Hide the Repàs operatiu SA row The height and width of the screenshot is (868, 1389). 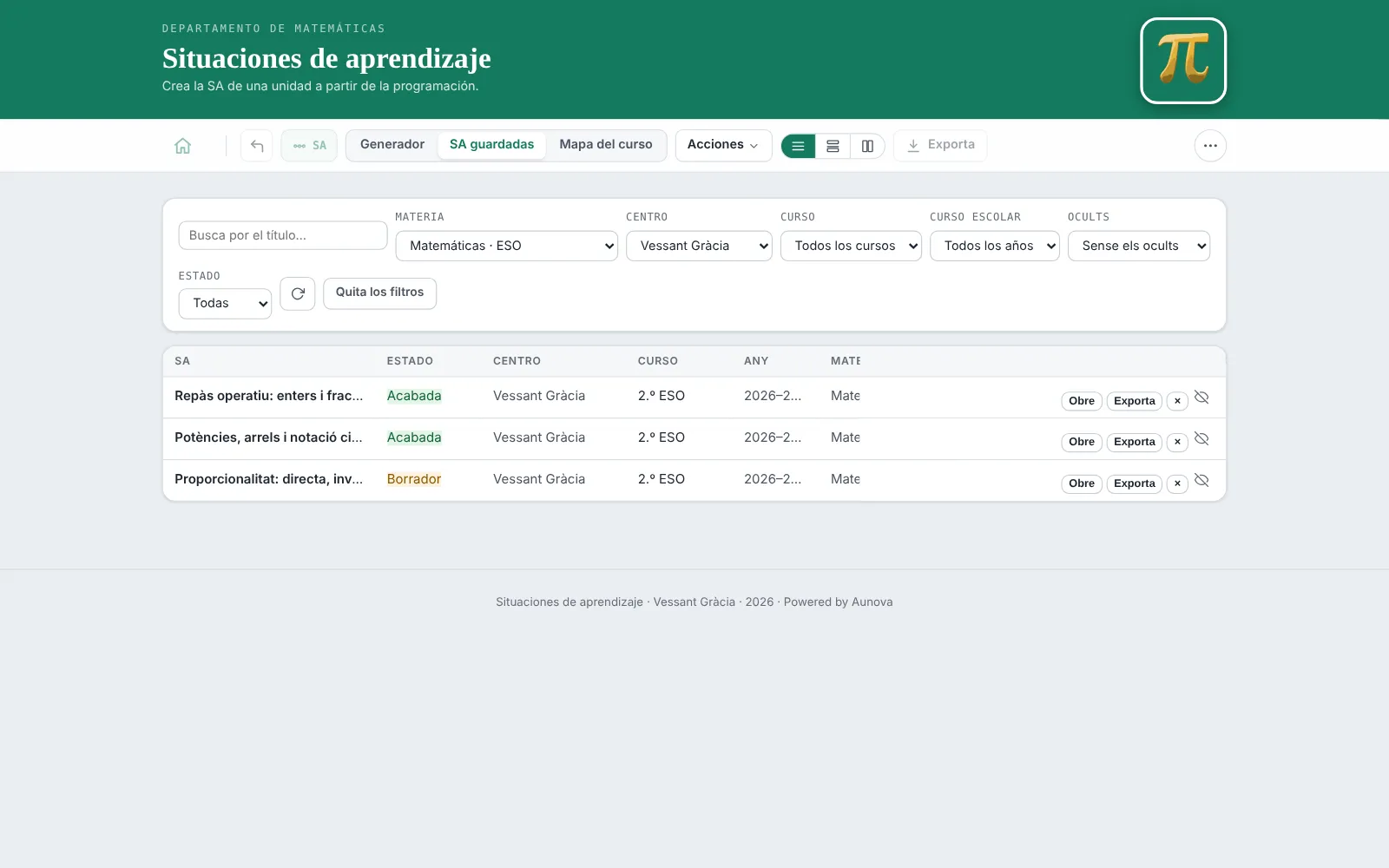(1201, 398)
